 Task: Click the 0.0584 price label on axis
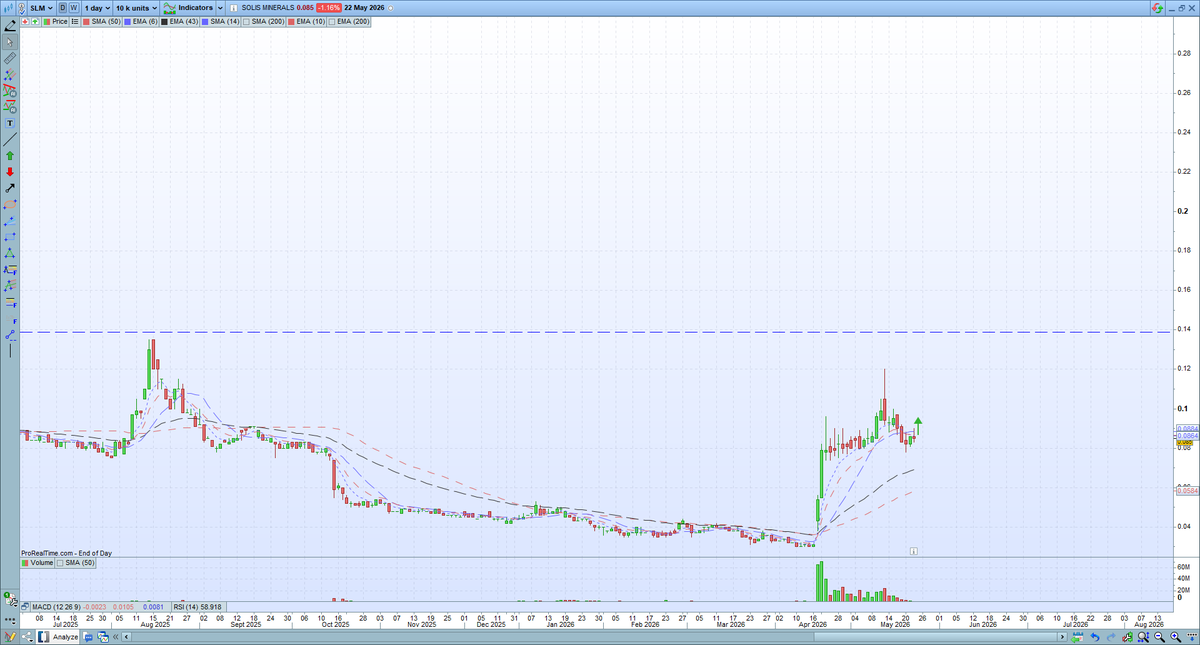[x=1186, y=491]
